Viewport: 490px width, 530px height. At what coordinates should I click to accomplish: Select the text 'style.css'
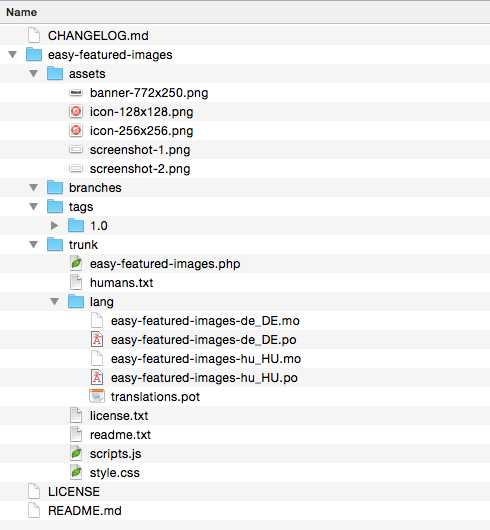point(115,473)
